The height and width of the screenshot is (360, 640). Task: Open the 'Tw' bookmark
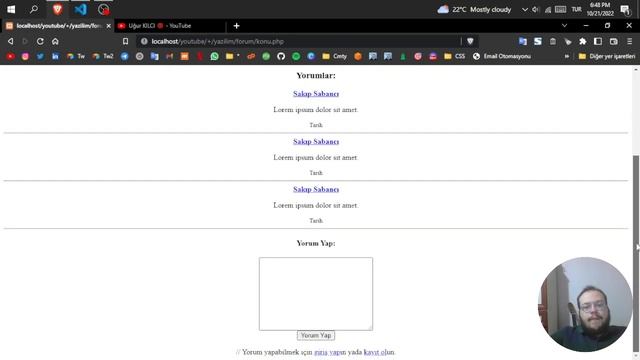[76, 56]
